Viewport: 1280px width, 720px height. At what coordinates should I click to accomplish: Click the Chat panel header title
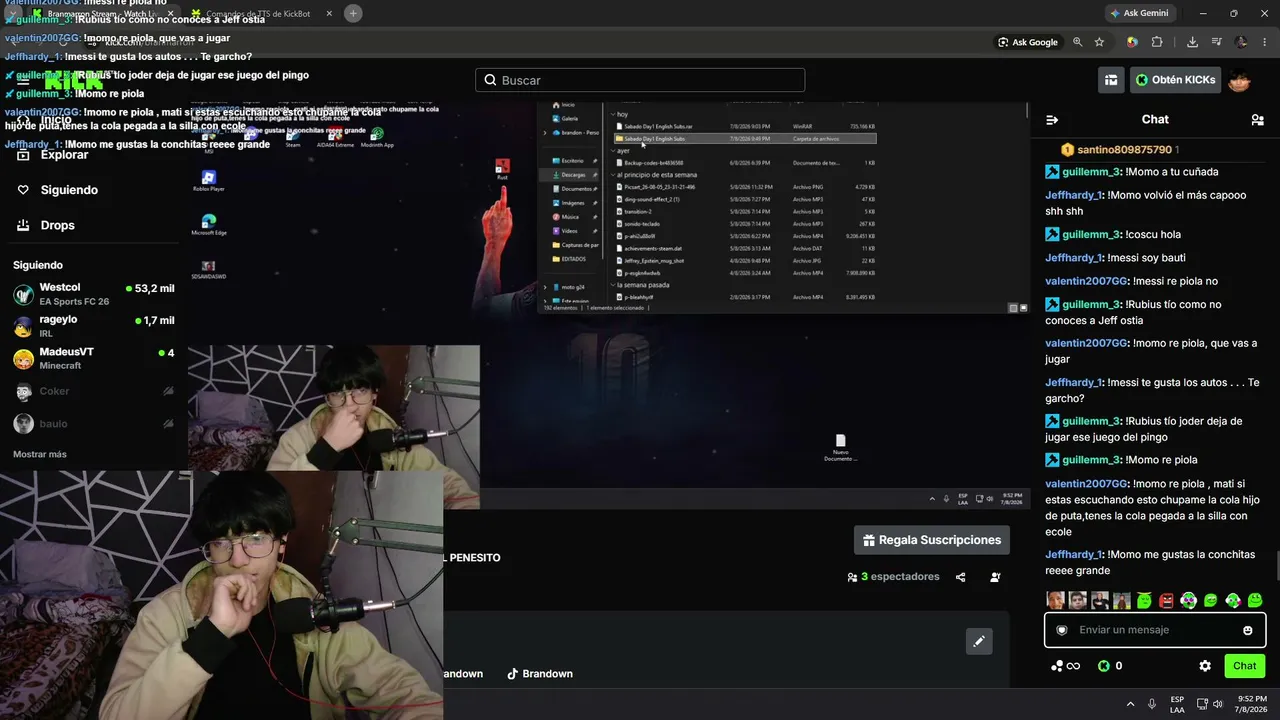(x=1155, y=119)
